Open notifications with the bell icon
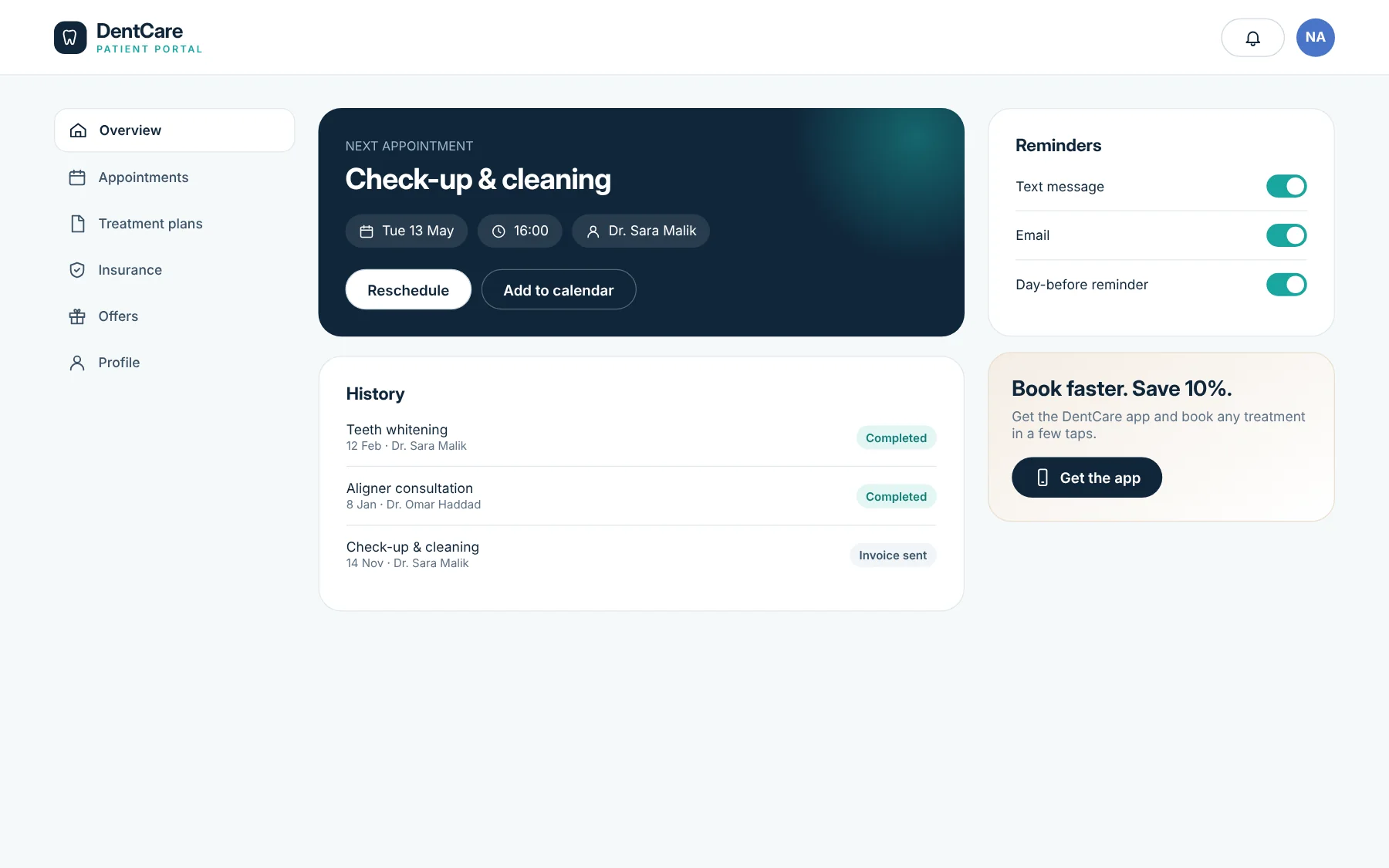This screenshot has height=868, width=1389. [x=1252, y=38]
